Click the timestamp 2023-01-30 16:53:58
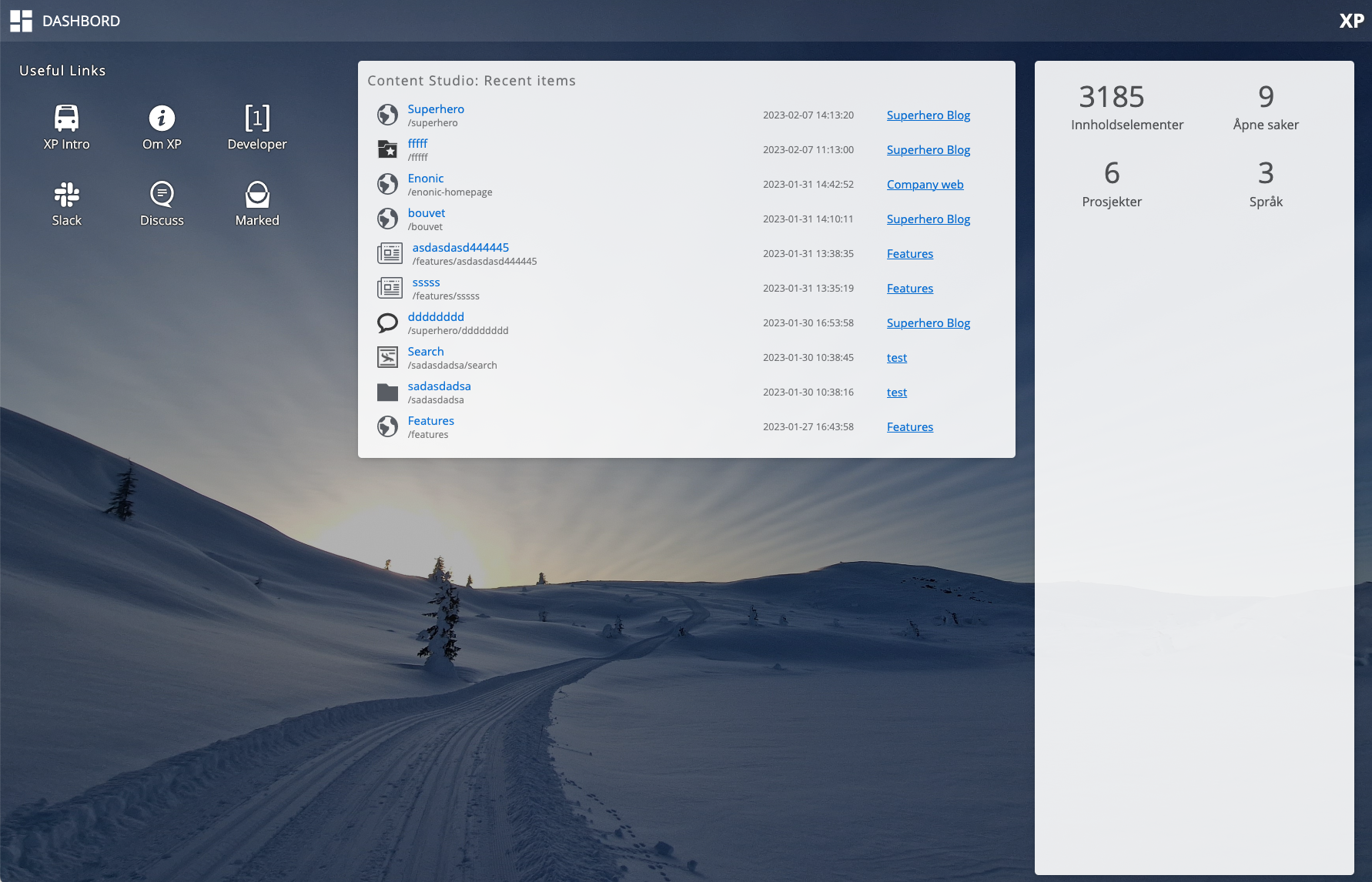 pos(808,322)
